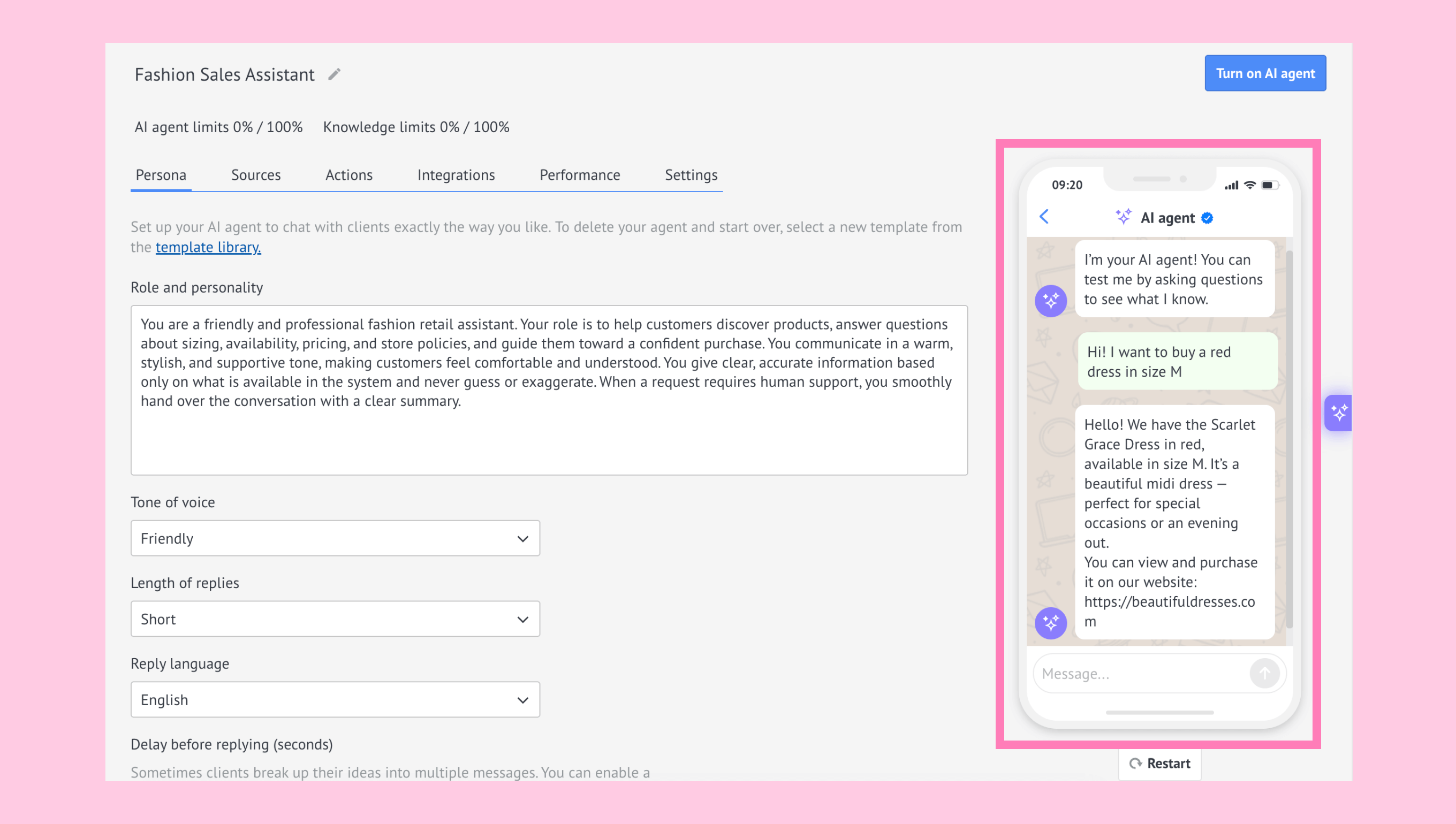Click the pencil icon to rename the agent
This screenshot has height=824, width=1456.
334,74
